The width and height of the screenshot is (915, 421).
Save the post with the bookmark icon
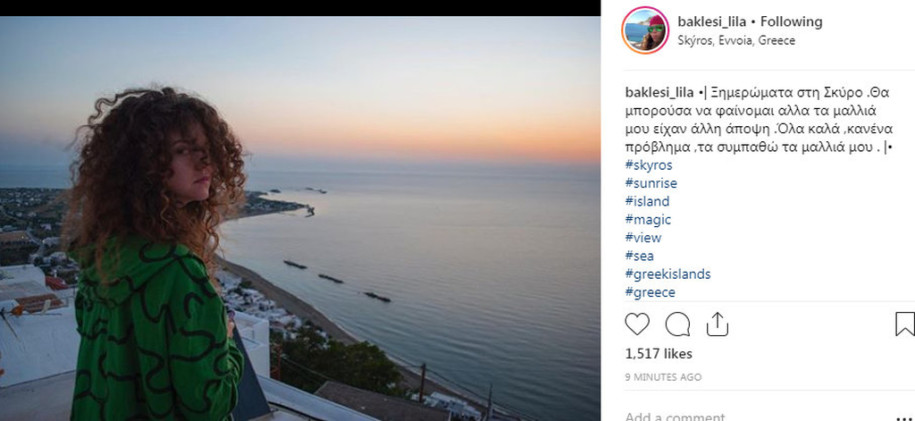pyautogui.click(x=905, y=324)
